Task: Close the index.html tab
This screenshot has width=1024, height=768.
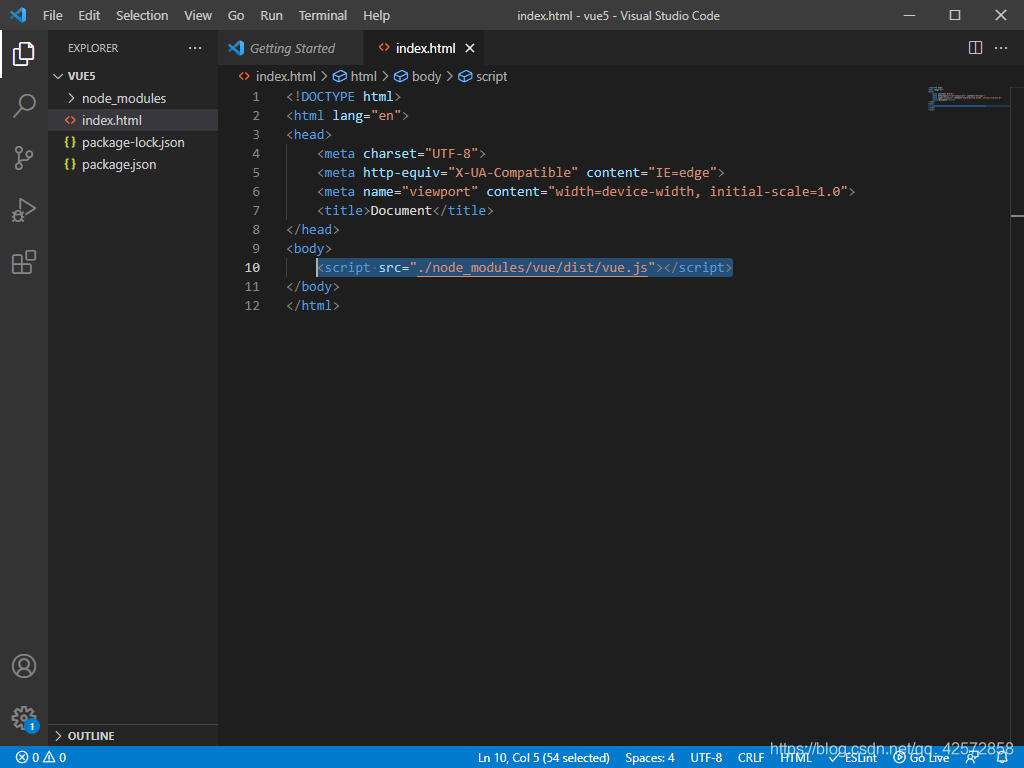Action: [470, 48]
